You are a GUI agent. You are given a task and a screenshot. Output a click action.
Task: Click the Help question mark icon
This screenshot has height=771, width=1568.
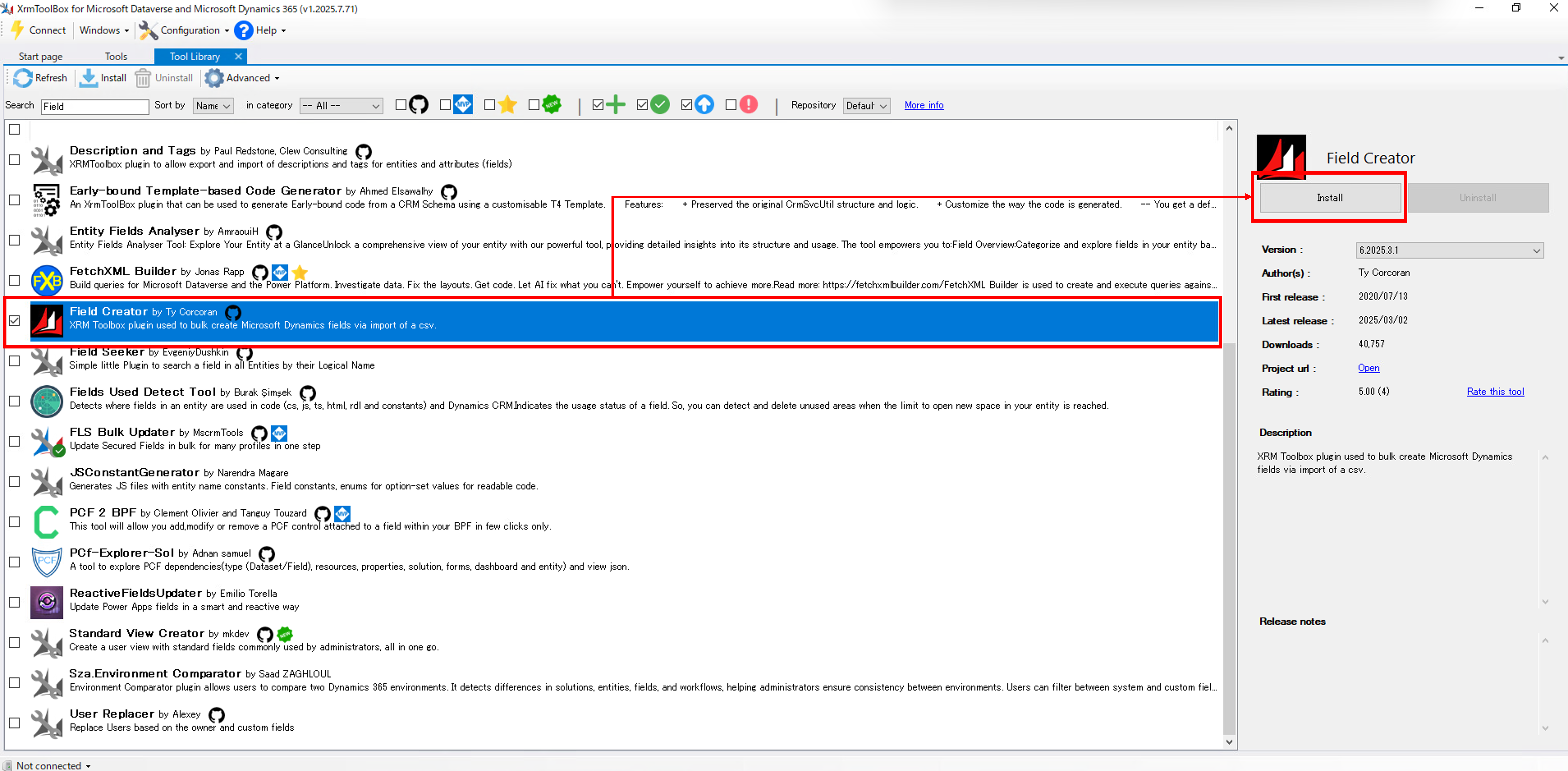click(244, 30)
